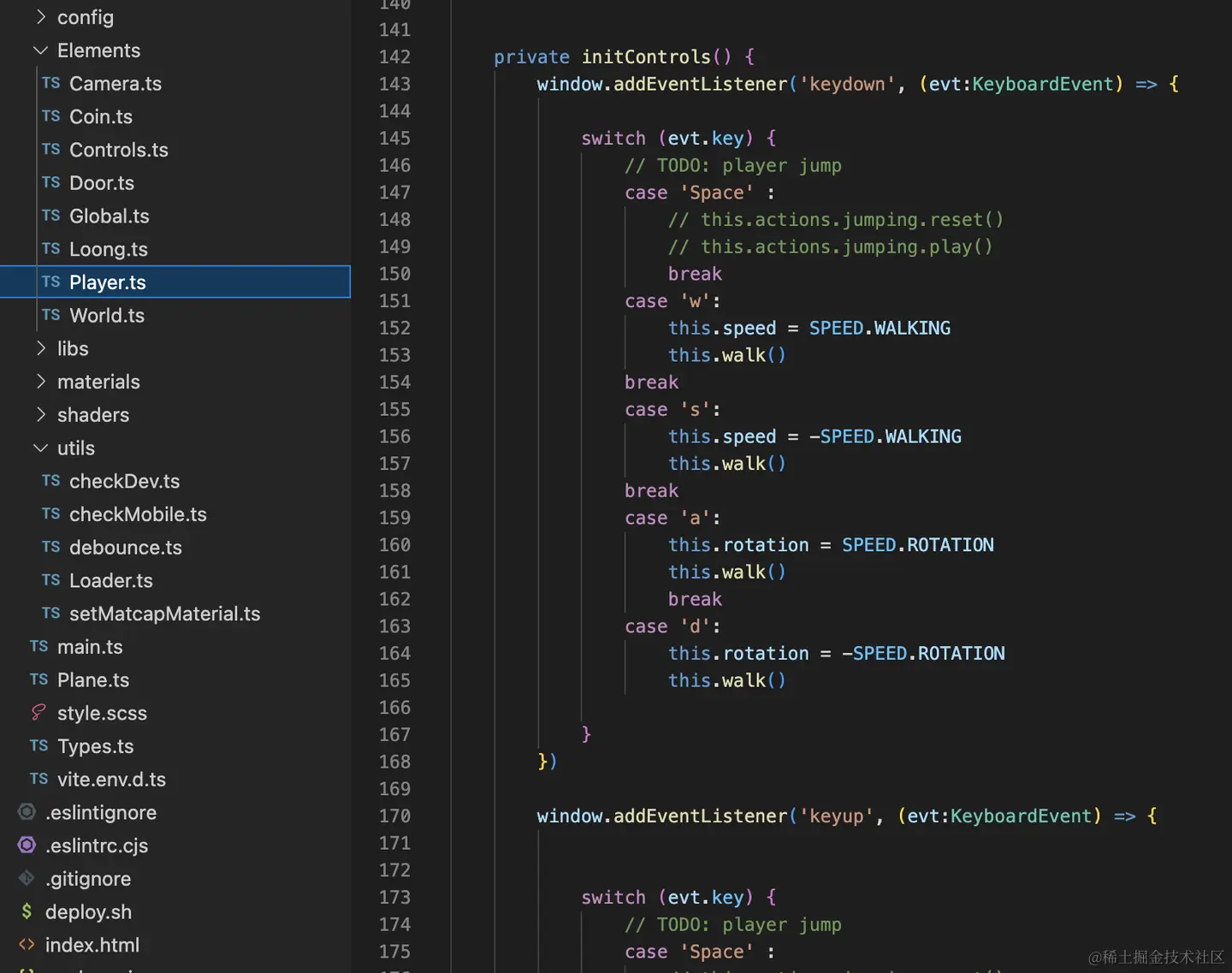The height and width of the screenshot is (973, 1232).
Task: Expand the config folder chevron
Action: pos(40,17)
